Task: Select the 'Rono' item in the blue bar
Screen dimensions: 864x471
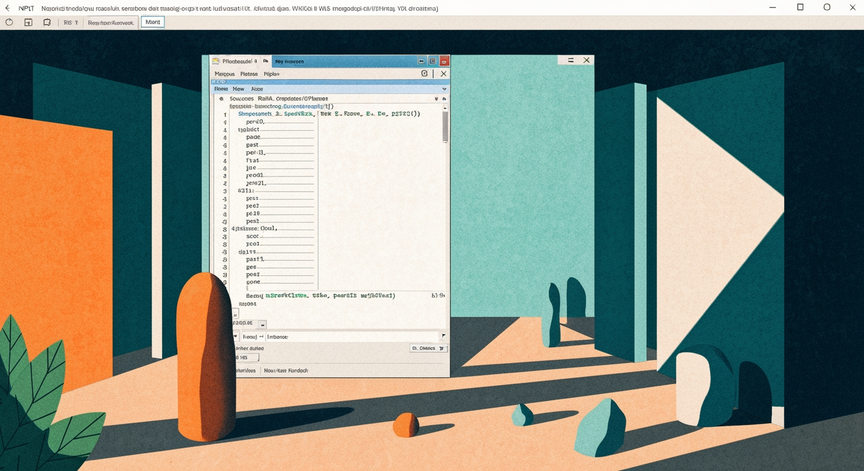Action: [x=220, y=89]
